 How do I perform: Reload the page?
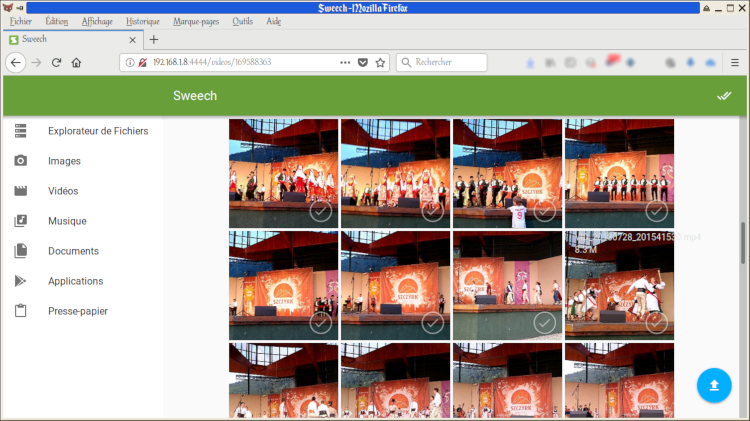(x=56, y=63)
